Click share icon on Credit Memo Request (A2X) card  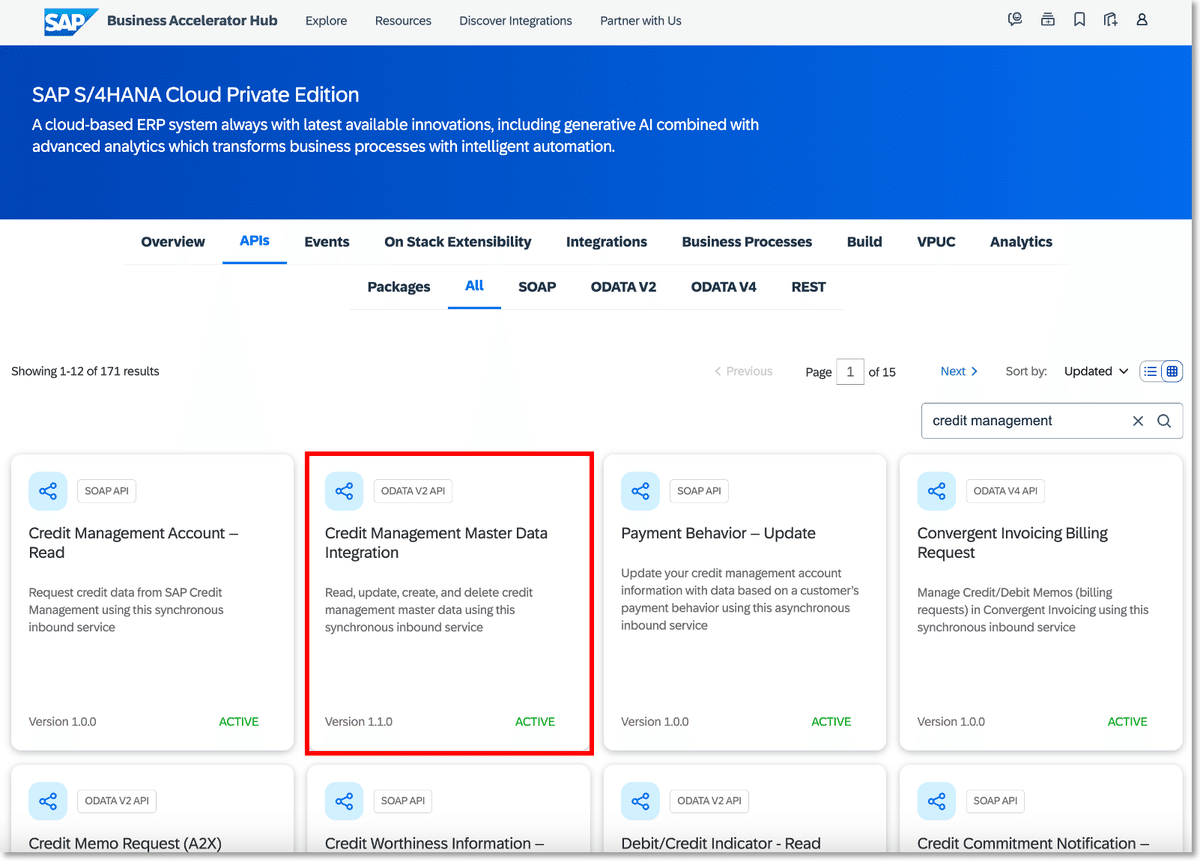(48, 801)
